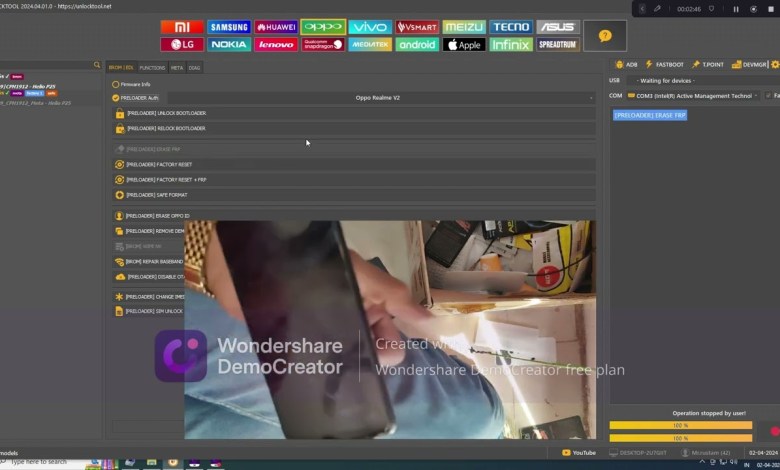Select the Android brand logo

417,45
